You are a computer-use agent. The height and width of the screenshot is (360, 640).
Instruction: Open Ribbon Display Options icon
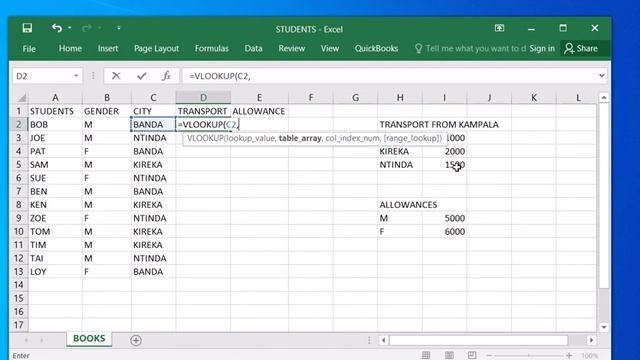pyautogui.click(x=499, y=28)
